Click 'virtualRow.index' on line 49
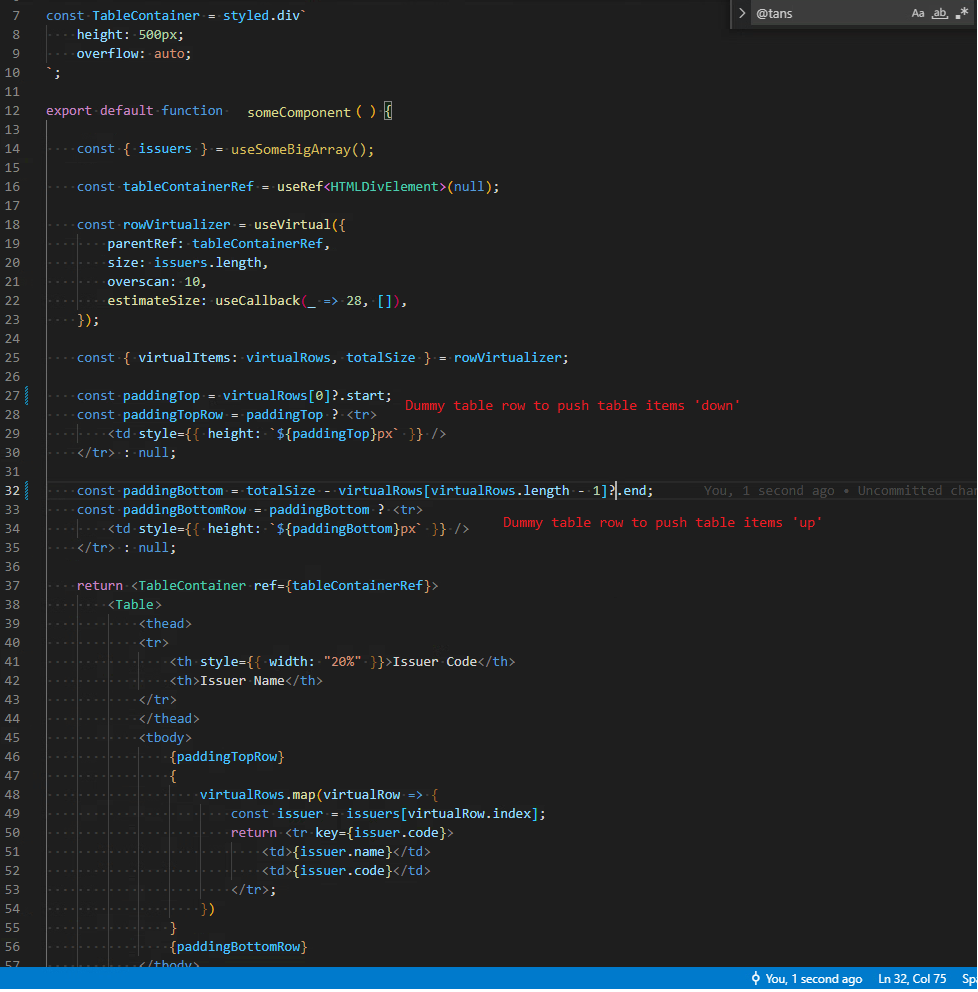The image size is (978, 992). (469, 813)
